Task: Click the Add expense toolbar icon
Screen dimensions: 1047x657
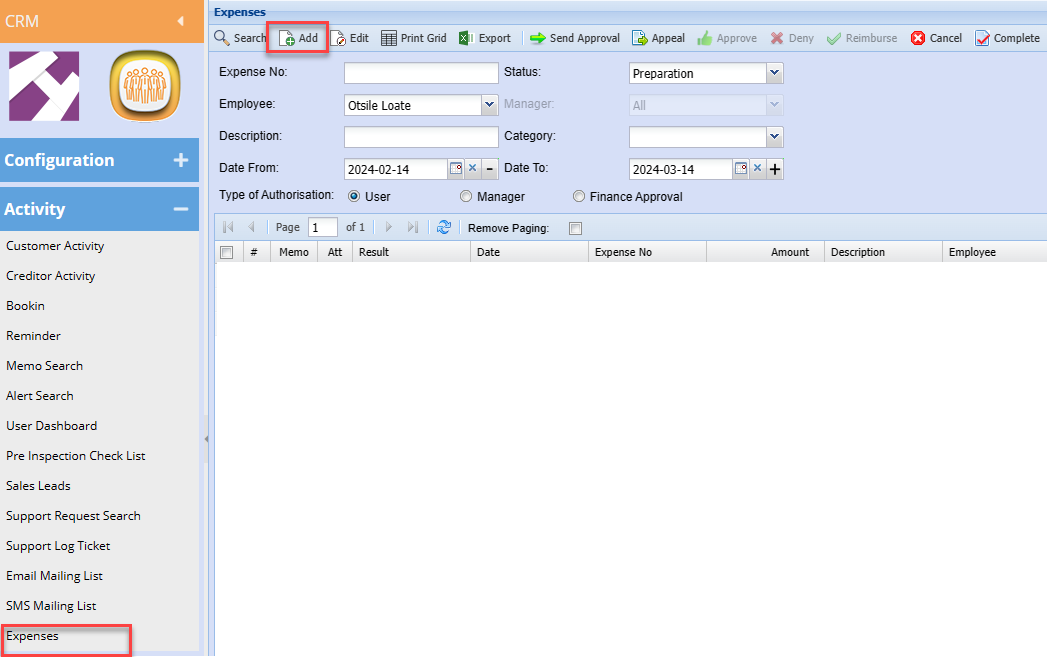Action: tap(287, 39)
